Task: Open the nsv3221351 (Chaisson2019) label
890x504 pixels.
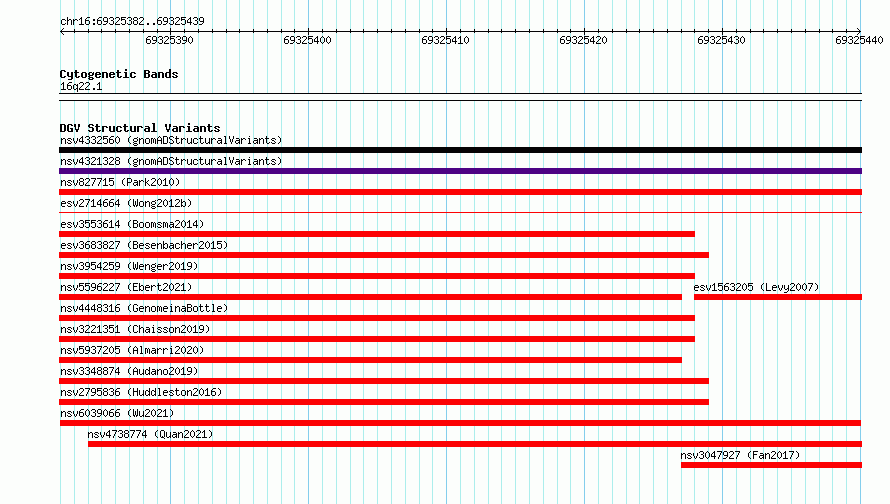Action: click(135, 329)
